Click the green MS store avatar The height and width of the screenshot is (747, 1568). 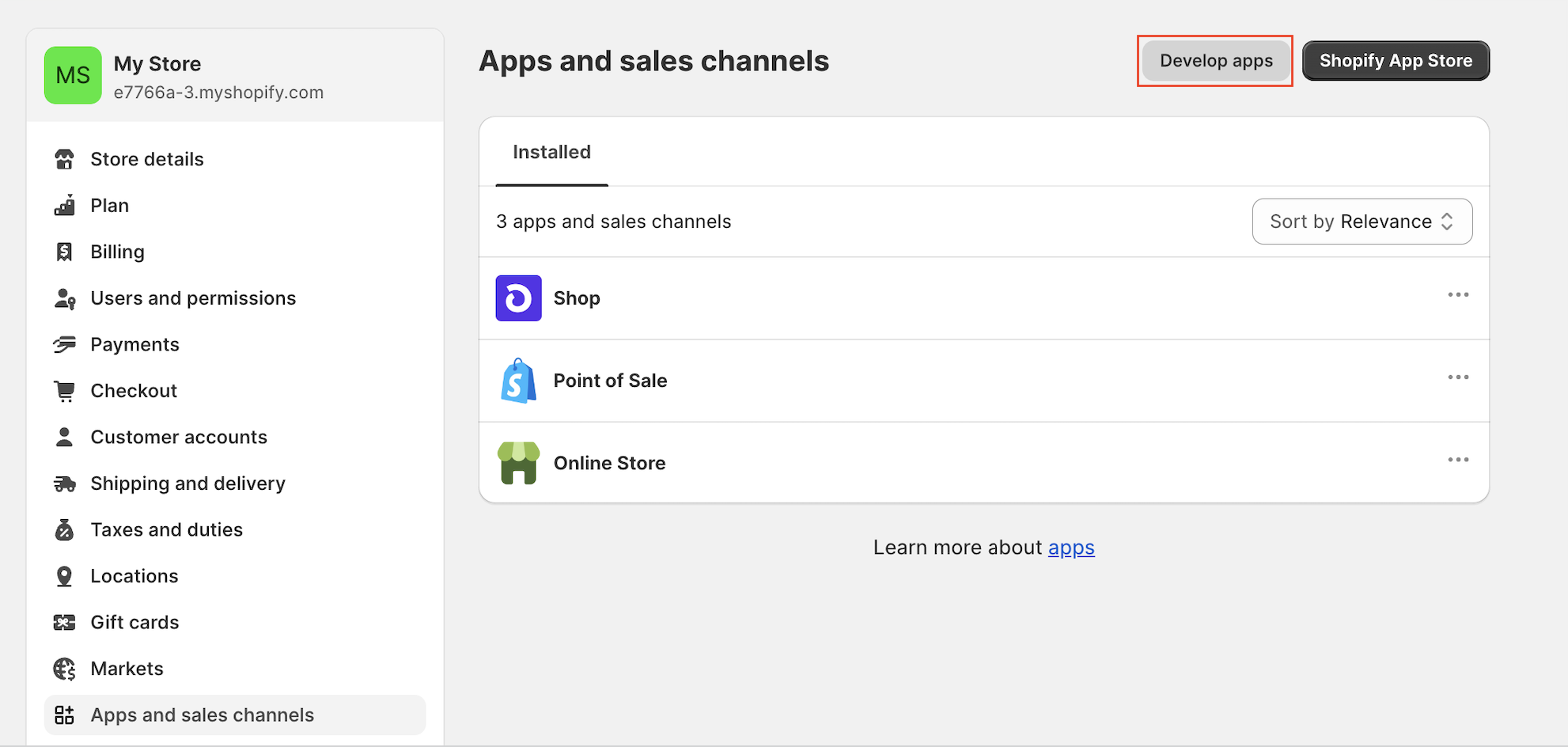point(73,76)
